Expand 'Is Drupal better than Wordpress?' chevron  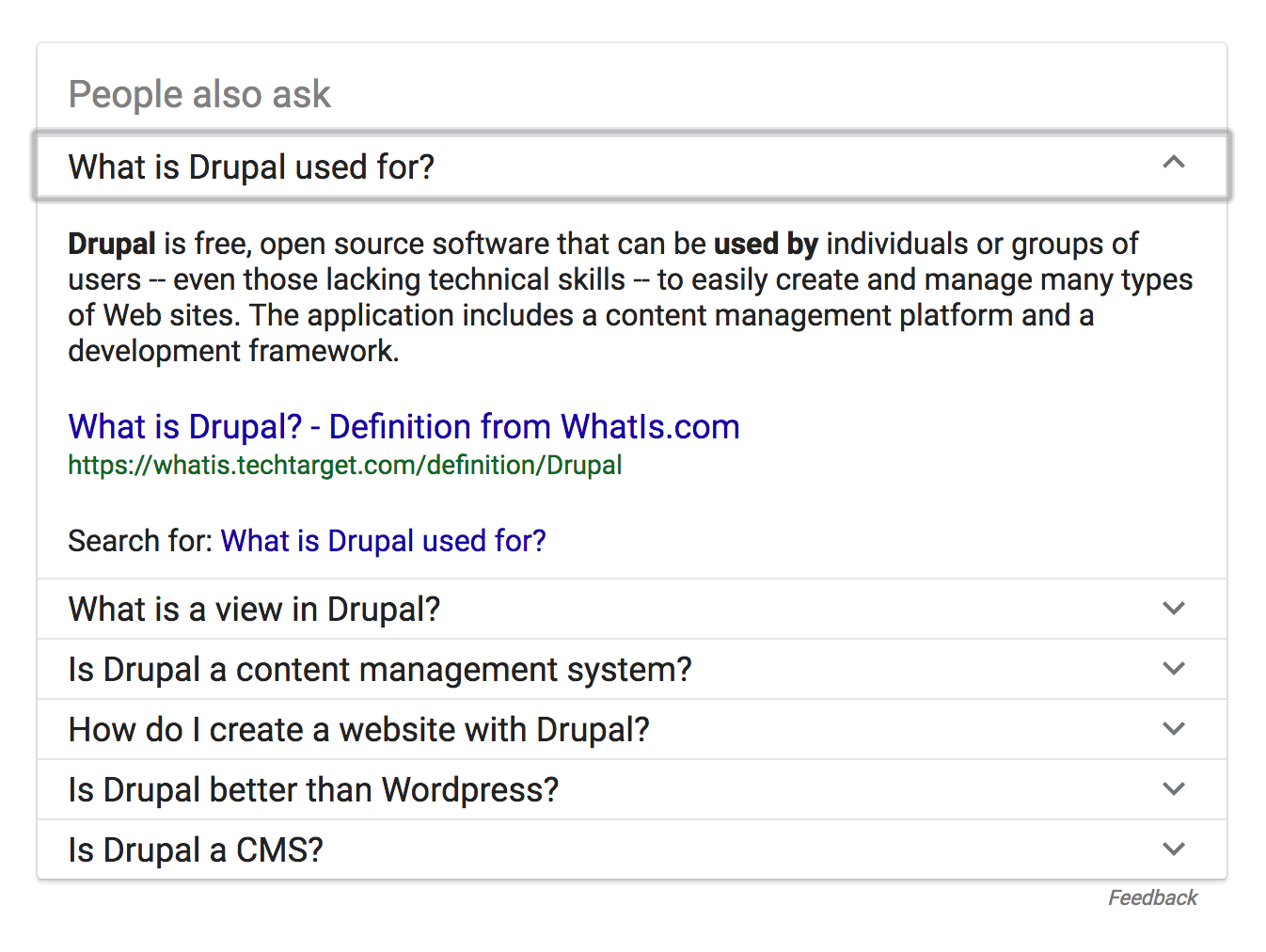point(1173,789)
